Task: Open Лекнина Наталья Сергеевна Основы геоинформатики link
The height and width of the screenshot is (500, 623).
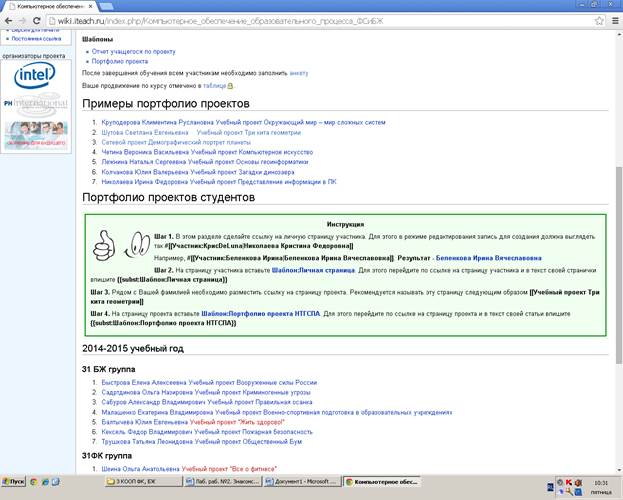Action: click(x=205, y=162)
